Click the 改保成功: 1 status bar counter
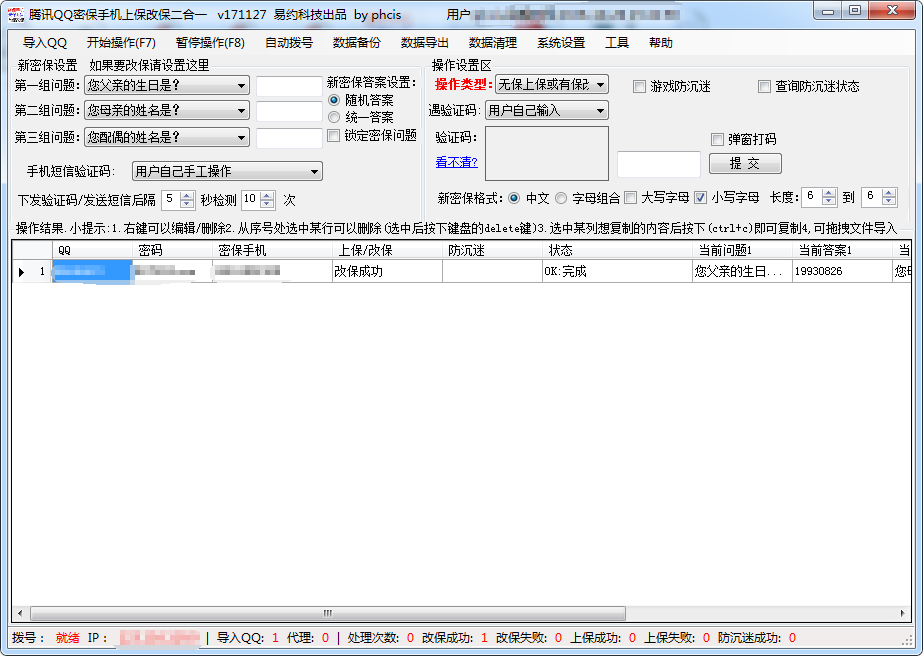The image size is (923, 656). tap(454, 638)
